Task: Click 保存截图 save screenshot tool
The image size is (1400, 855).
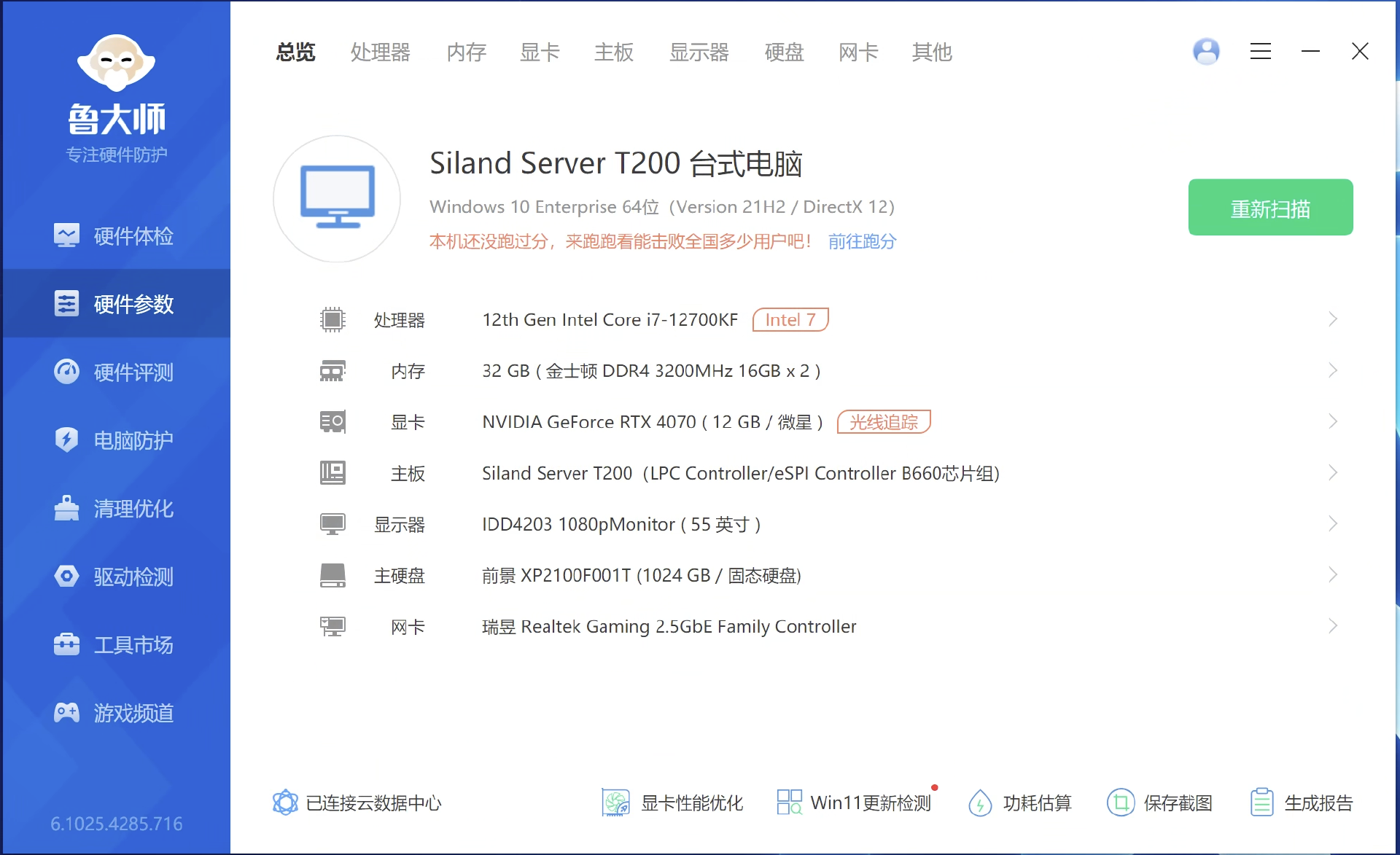Action: 1159,803
